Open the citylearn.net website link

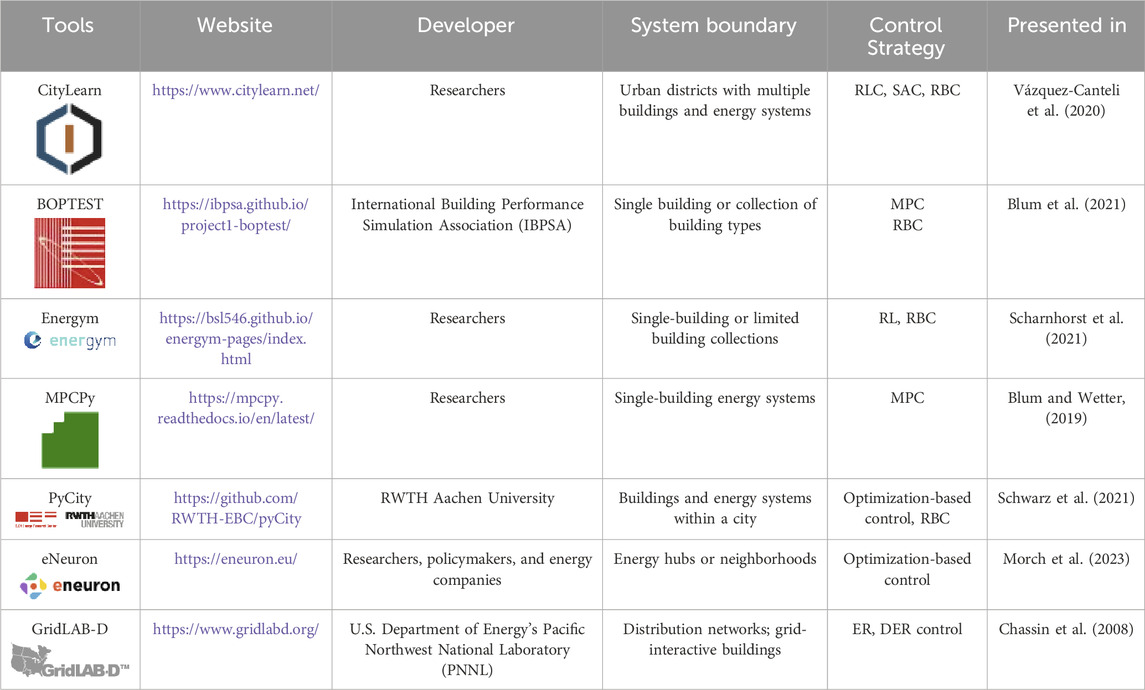pos(236,91)
